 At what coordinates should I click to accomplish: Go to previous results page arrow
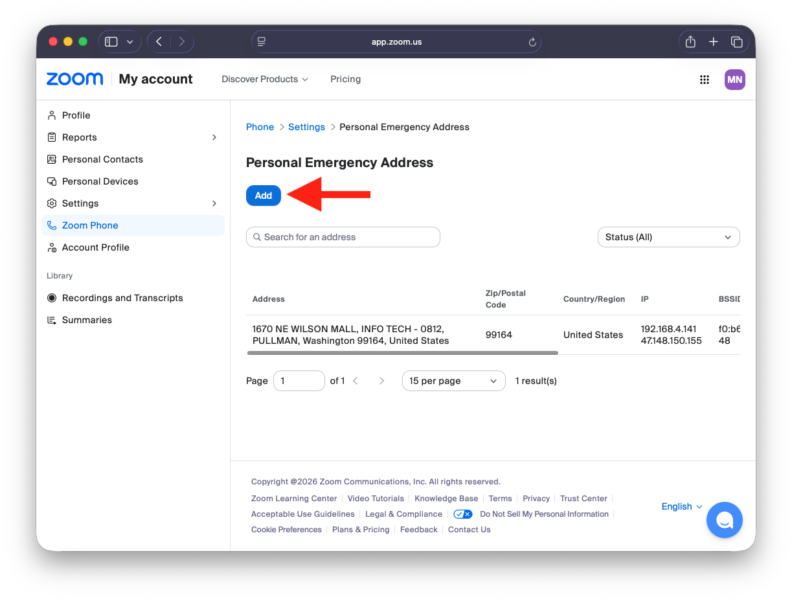[355, 381]
